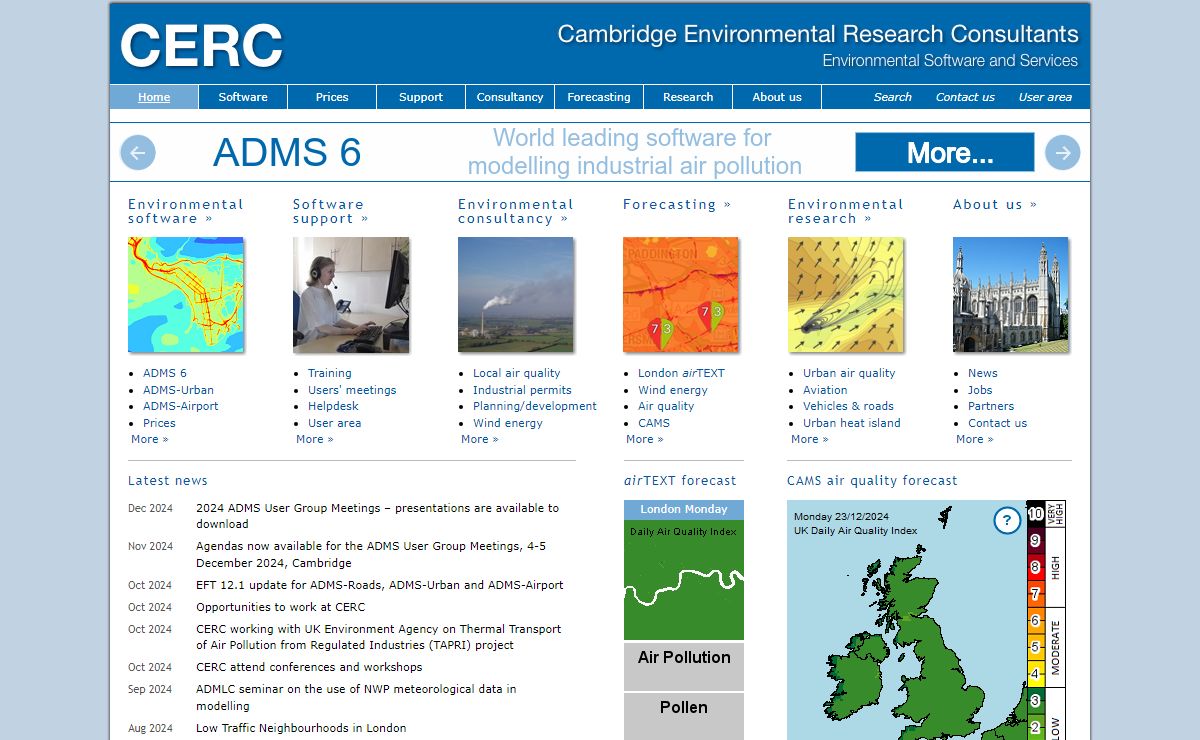
Task: Open the About us menu item
Action: (x=777, y=97)
